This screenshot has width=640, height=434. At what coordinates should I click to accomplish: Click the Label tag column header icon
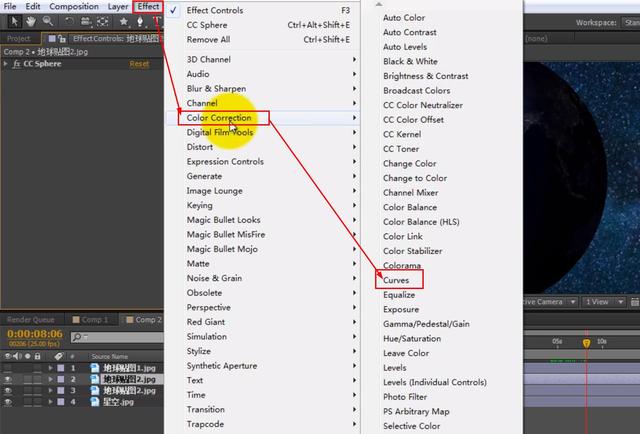[58, 356]
